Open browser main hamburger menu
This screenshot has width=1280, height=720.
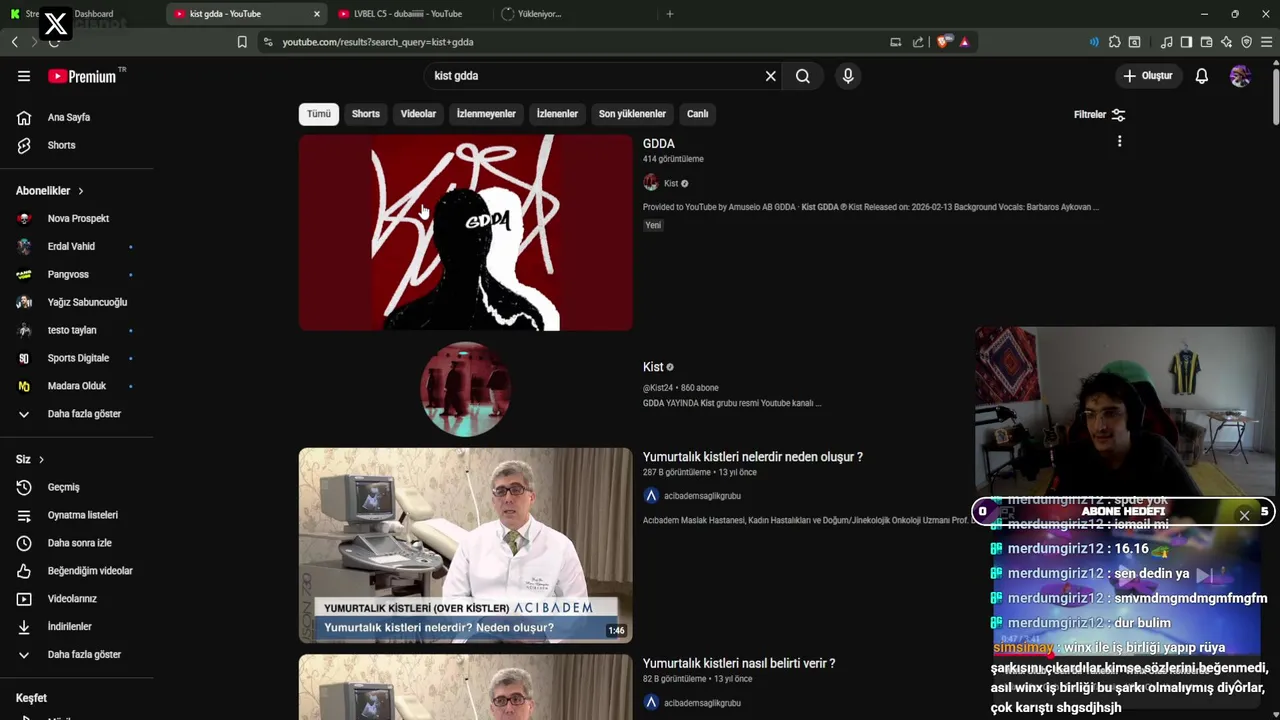tap(1266, 42)
